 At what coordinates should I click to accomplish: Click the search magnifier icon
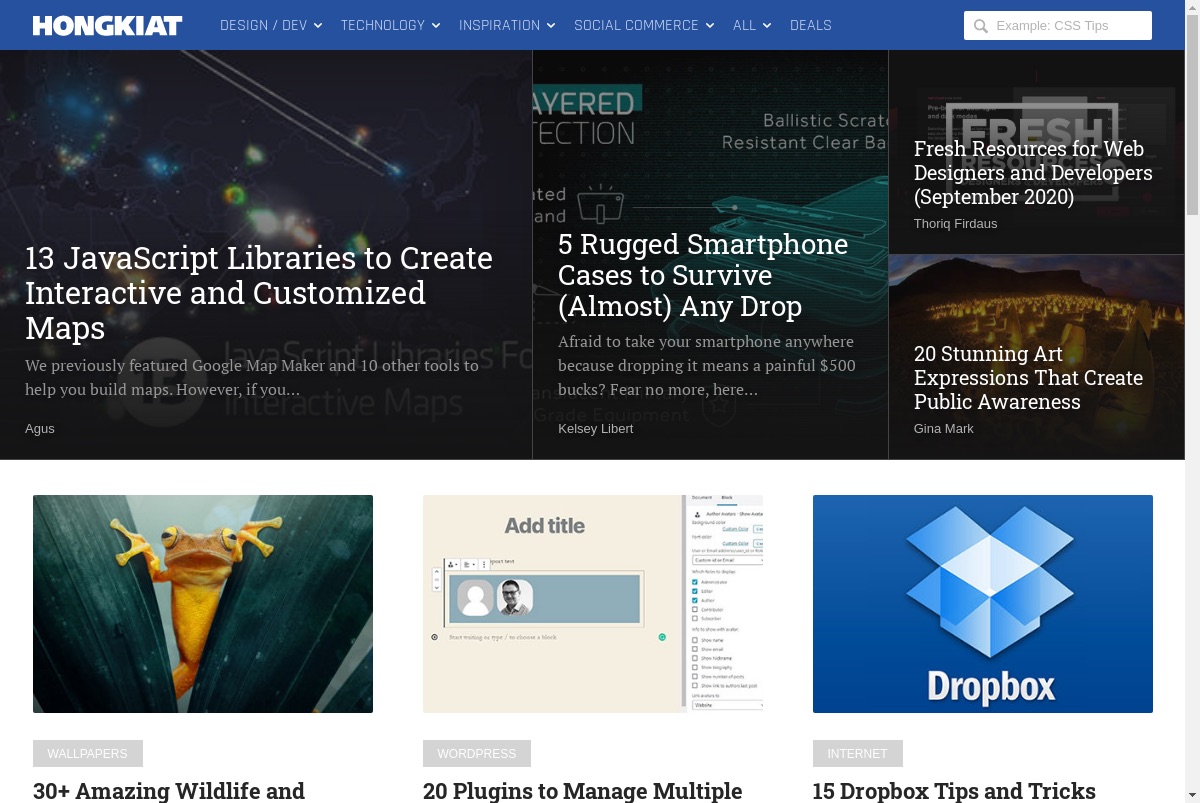[x=981, y=26]
